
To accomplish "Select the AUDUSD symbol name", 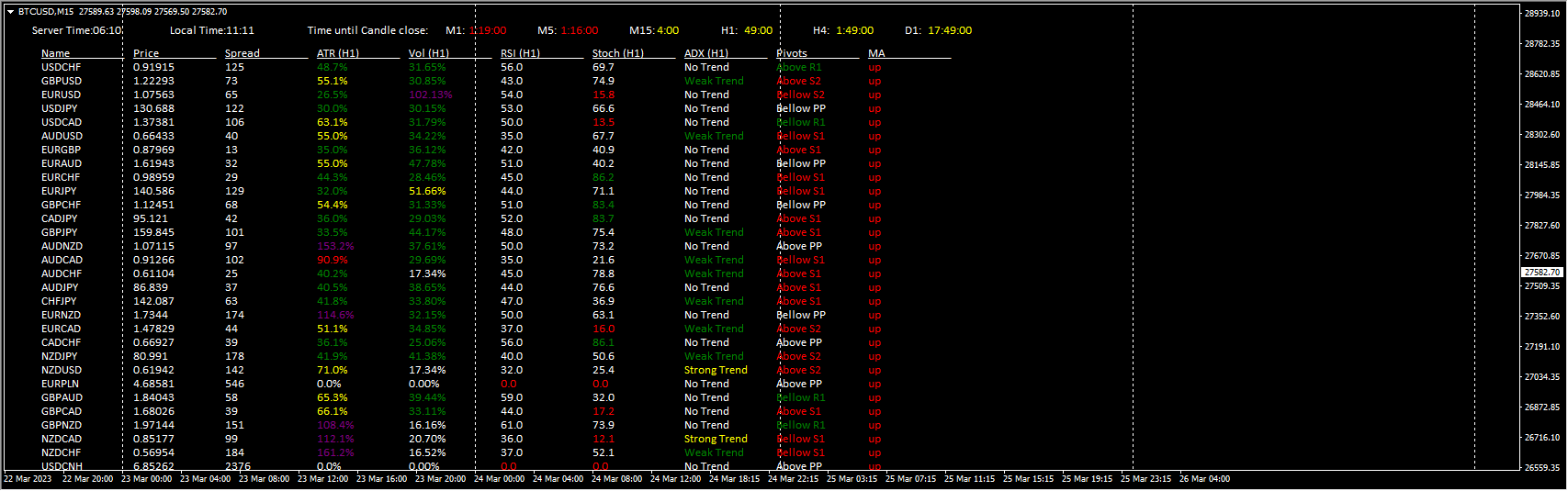I will tap(62, 136).
